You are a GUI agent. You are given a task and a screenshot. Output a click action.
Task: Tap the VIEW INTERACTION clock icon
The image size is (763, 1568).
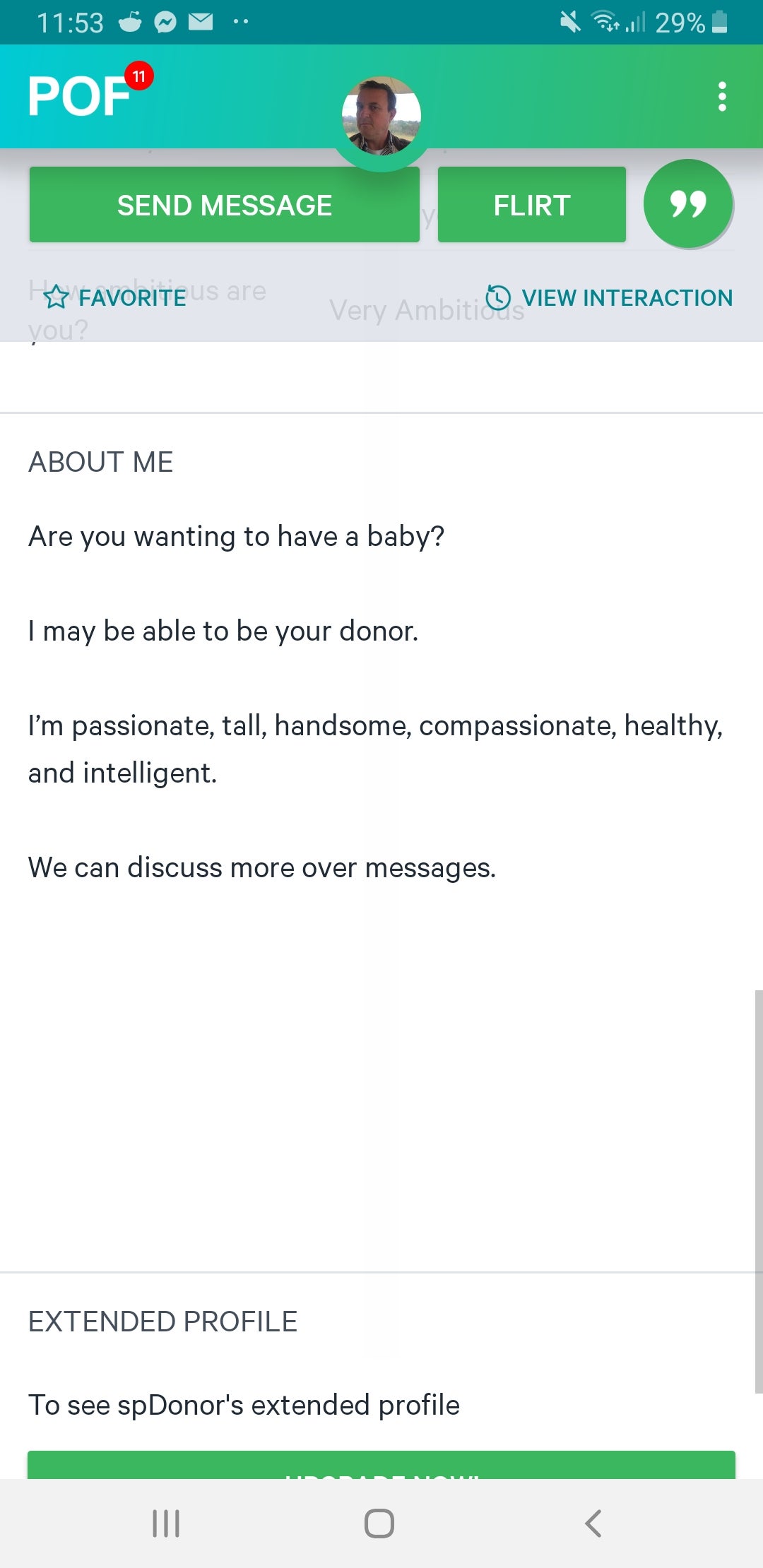pyautogui.click(x=498, y=297)
